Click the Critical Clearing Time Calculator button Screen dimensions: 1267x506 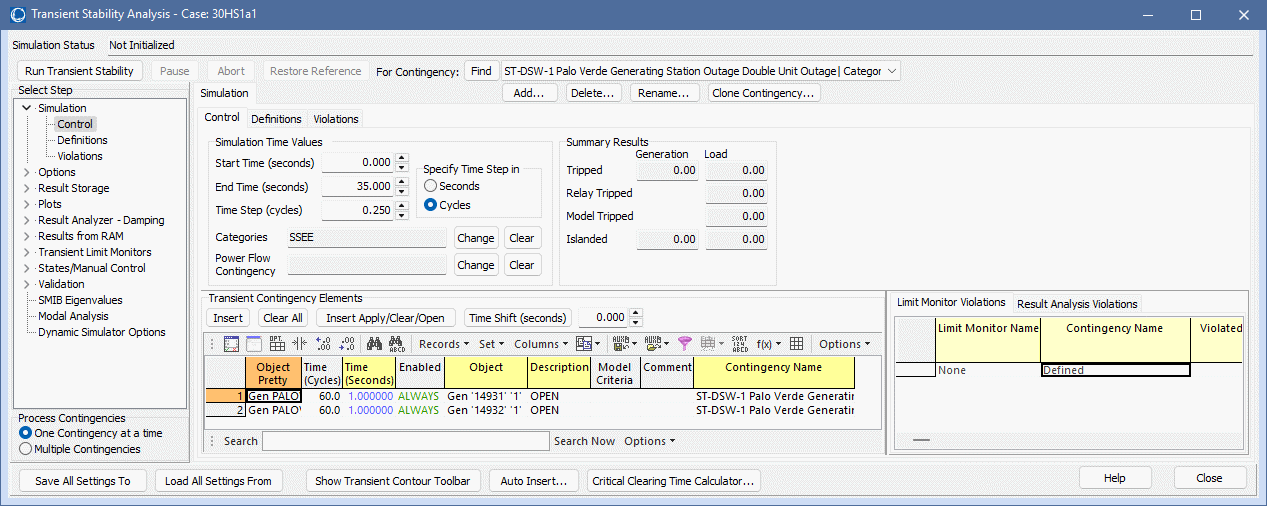673,481
